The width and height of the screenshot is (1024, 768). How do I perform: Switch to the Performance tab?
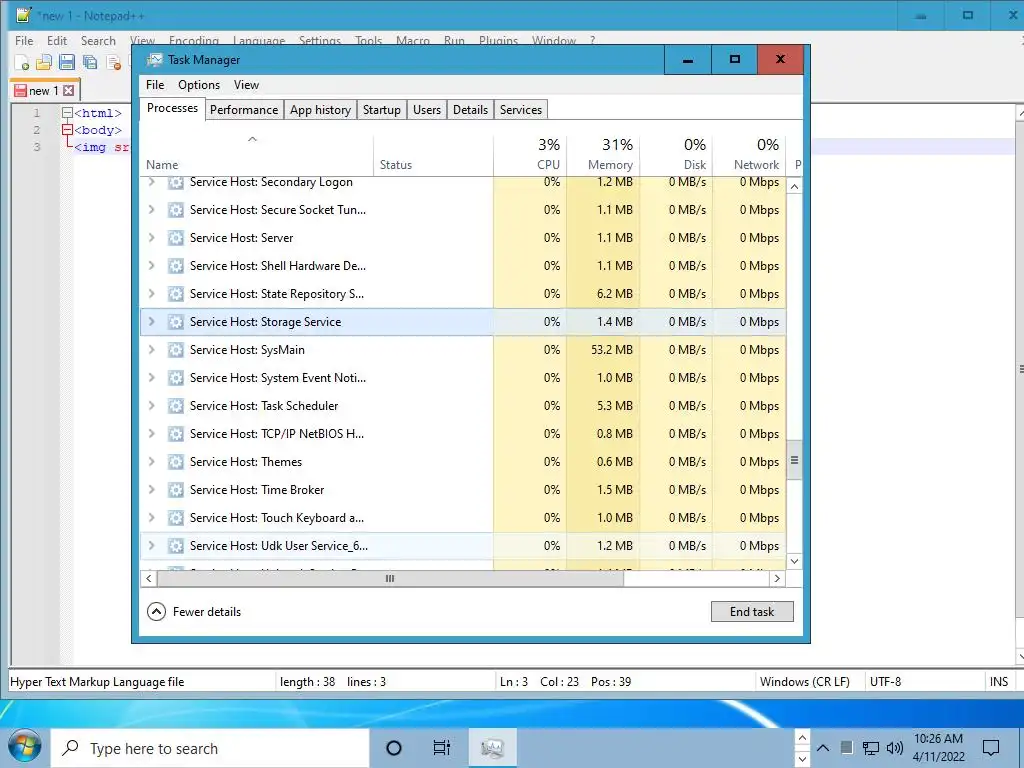(x=244, y=110)
